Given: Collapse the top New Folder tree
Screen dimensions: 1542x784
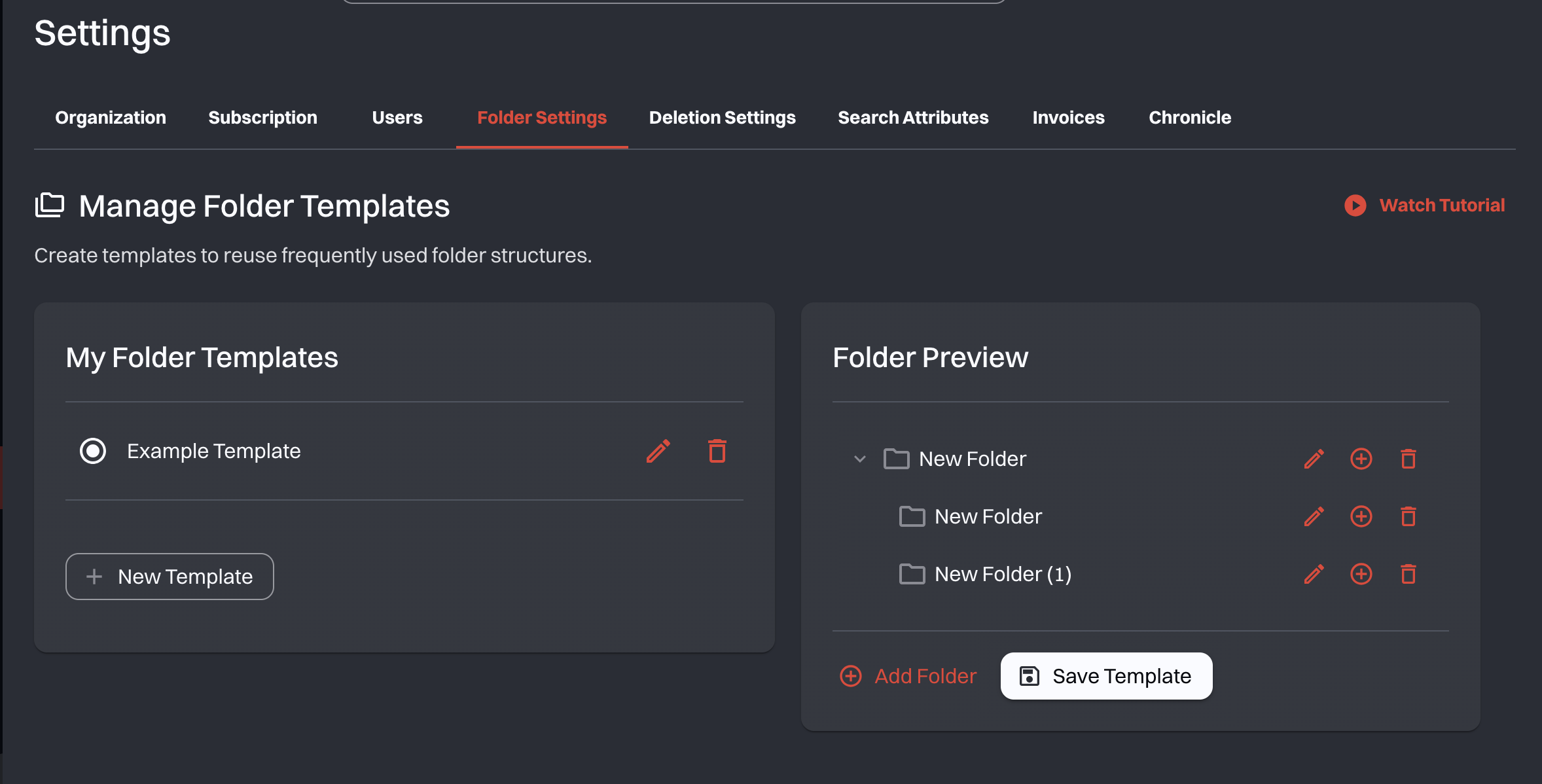Looking at the screenshot, I should tap(858, 458).
